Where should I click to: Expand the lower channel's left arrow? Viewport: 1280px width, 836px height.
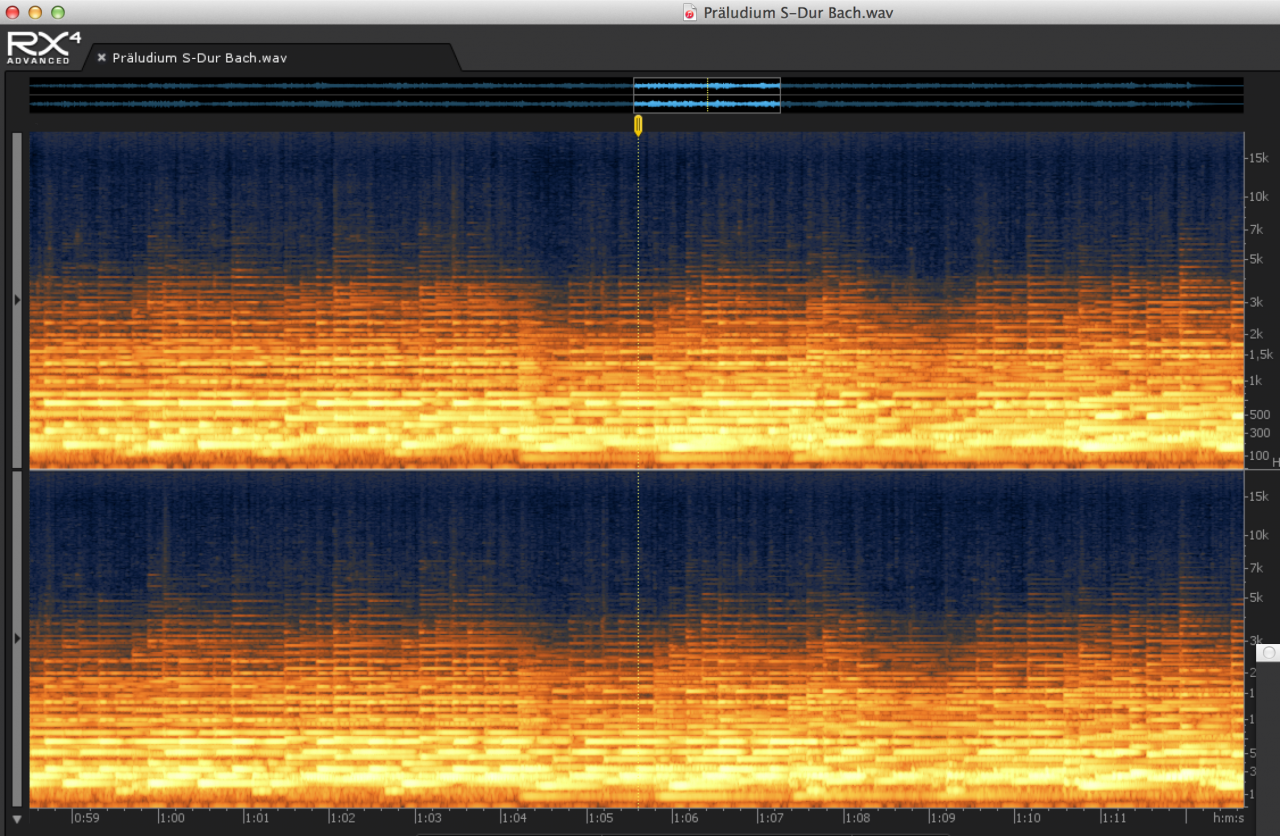(x=17, y=637)
